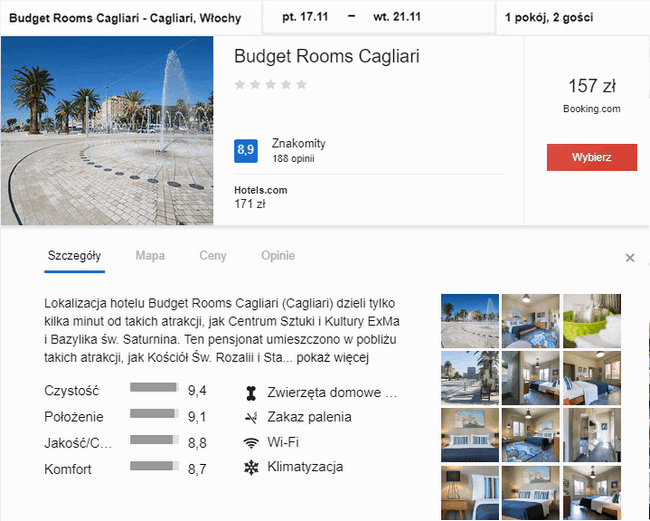The image size is (650, 521).
Task: Open the green pillow room thumbnail
Action: [x=591, y=320]
